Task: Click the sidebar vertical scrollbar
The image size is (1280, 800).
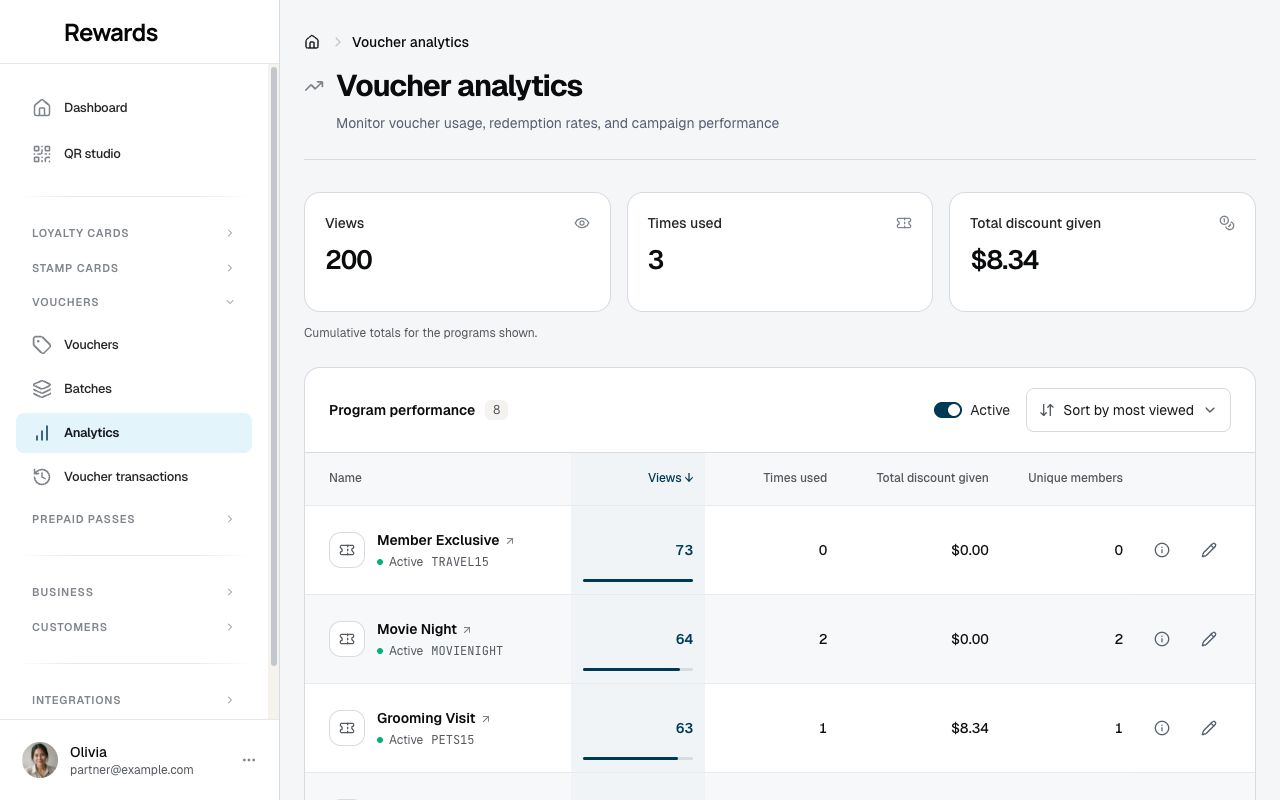Action: tap(274, 365)
